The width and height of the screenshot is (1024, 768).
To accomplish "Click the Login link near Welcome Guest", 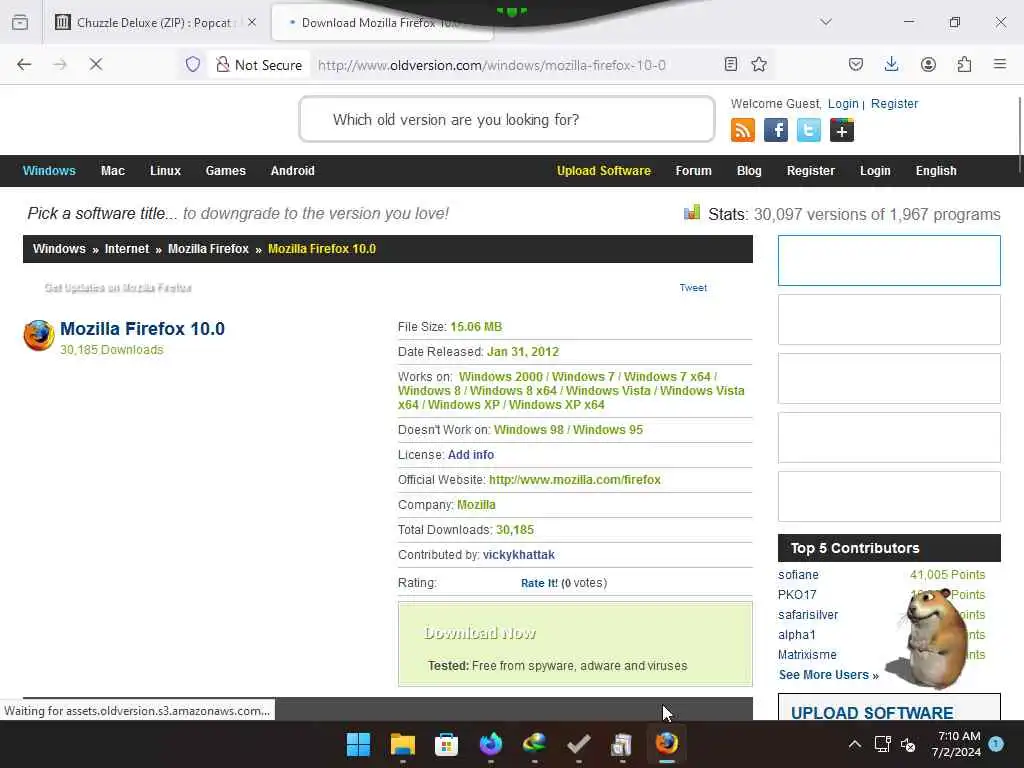I will pos(843,104).
